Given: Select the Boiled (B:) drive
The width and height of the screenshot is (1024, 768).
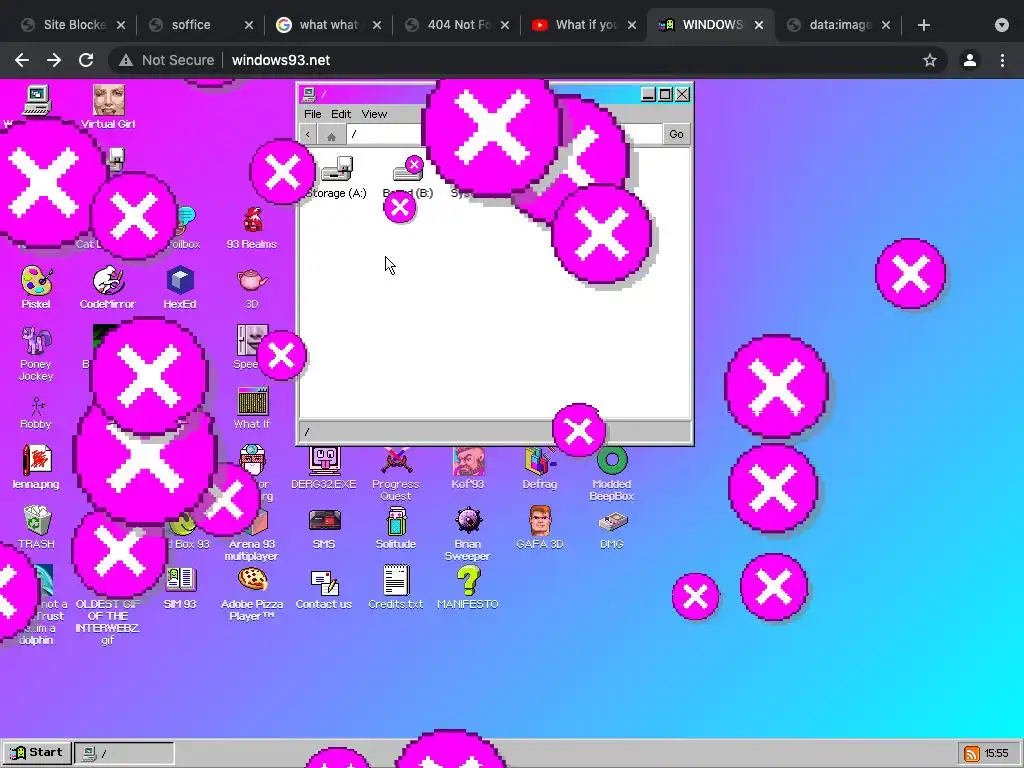Looking at the screenshot, I should pos(408,177).
